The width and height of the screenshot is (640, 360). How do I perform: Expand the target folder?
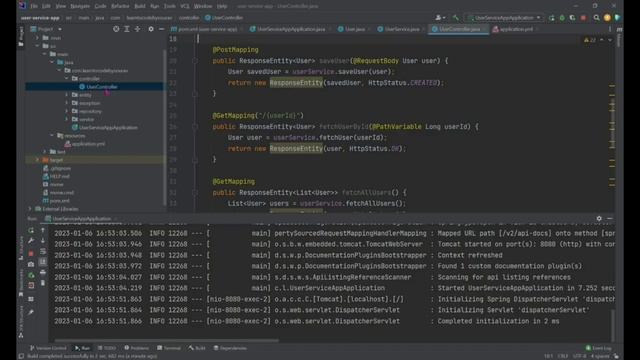(37, 160)
